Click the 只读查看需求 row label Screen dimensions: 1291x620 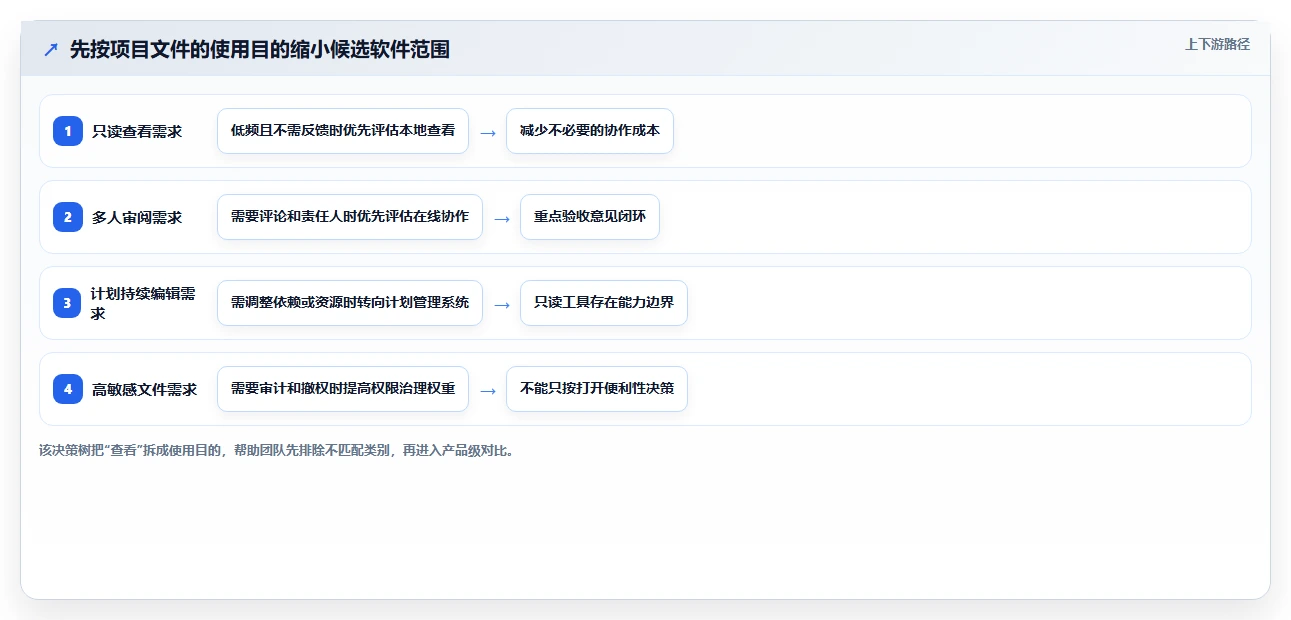137,131
